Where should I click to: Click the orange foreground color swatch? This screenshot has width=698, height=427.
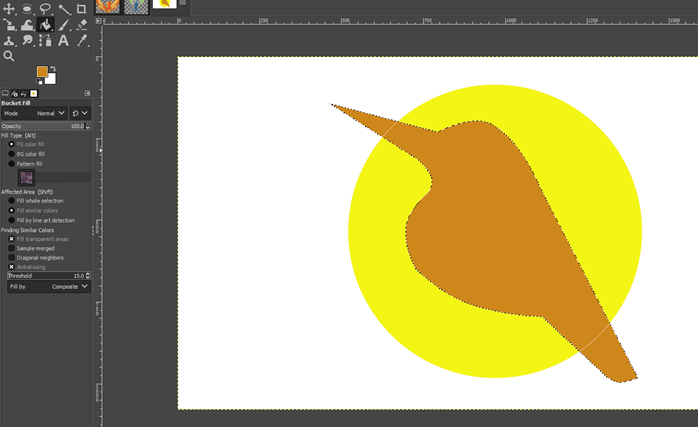[42, 72]
